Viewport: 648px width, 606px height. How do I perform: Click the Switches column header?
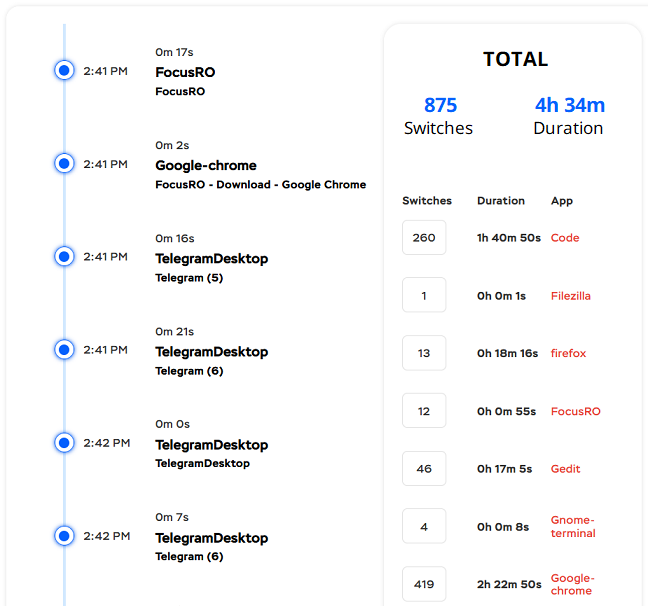point(427,200)
